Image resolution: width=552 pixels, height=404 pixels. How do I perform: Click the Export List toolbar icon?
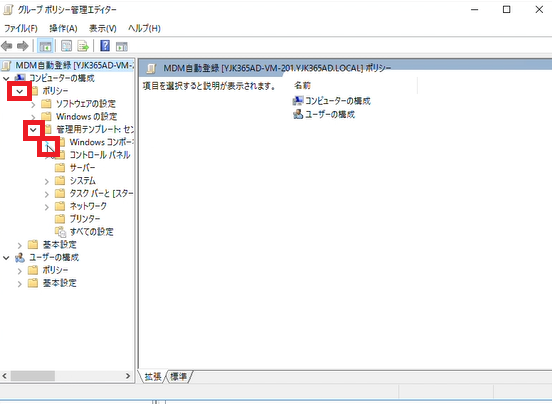click(x=83, y=46)
